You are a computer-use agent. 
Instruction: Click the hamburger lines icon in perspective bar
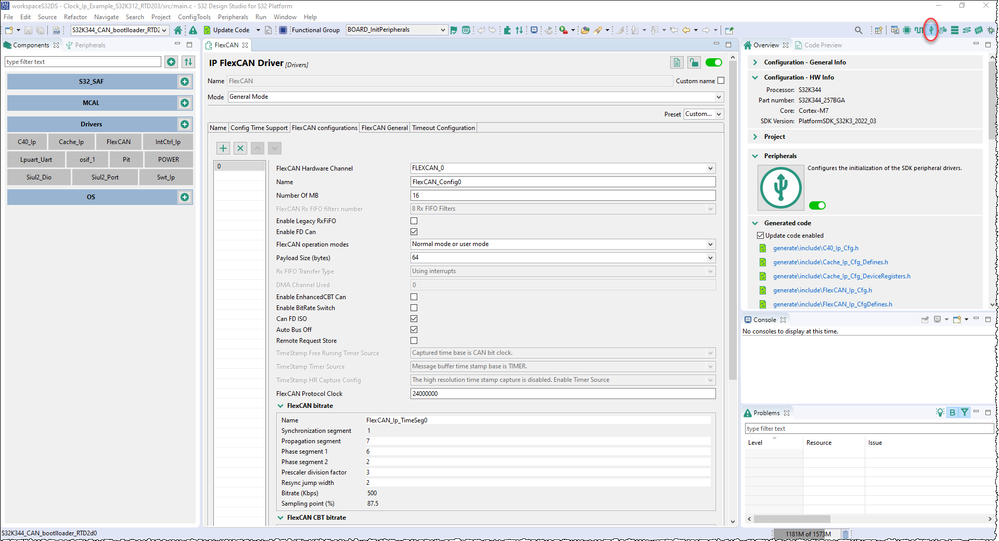(x=954, y=30)
